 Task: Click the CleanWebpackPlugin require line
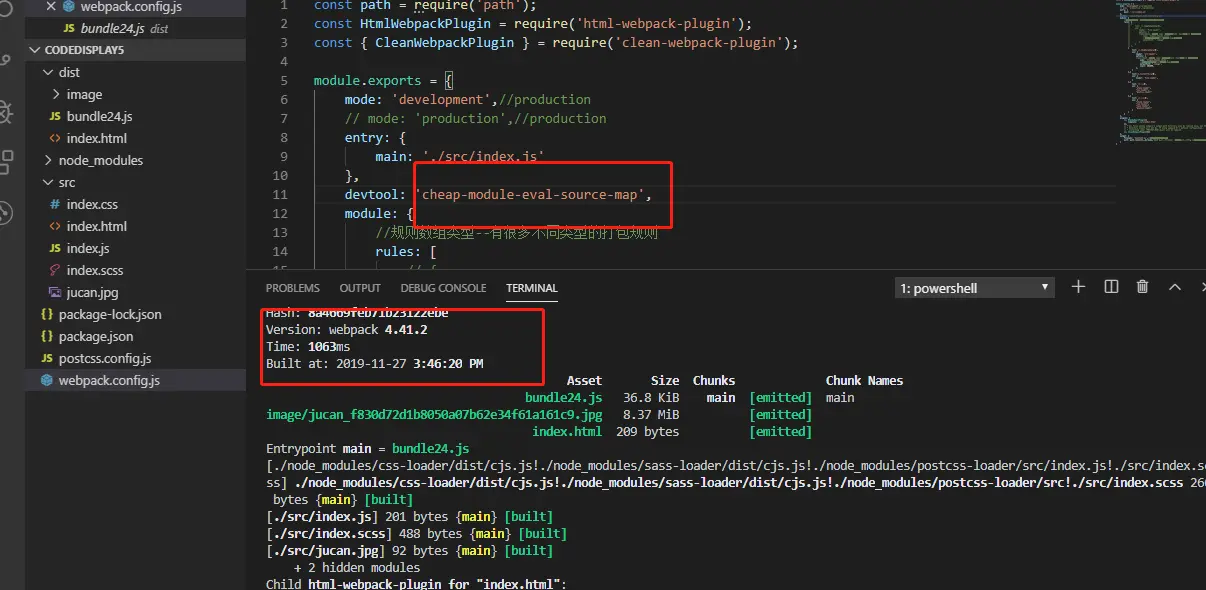556,42
